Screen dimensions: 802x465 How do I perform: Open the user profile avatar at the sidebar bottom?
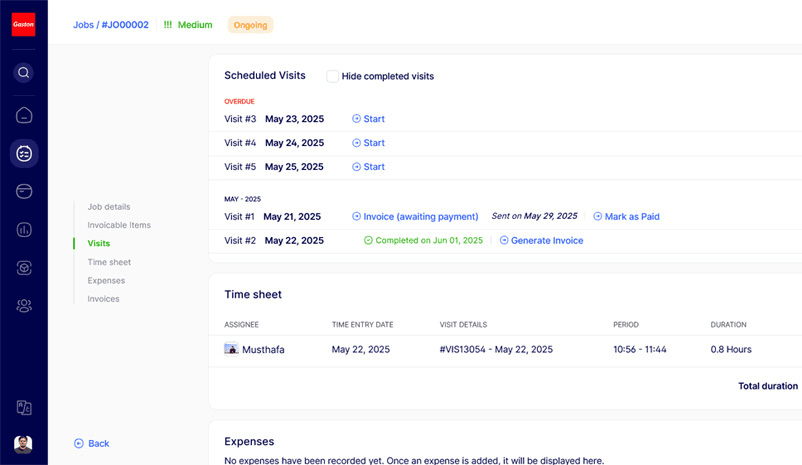pos(23,444)
